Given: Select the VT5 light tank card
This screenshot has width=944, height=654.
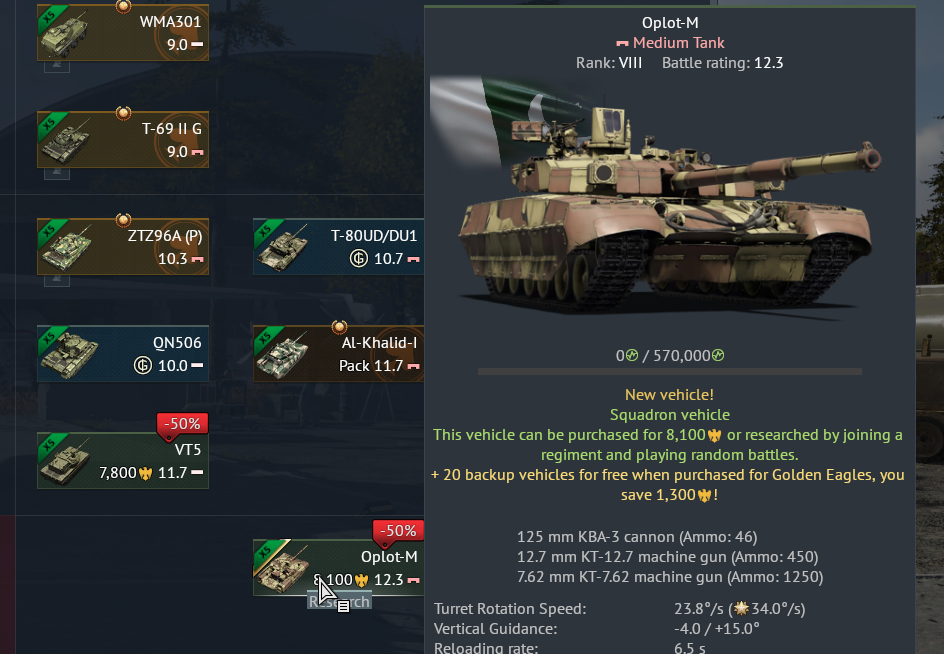Looking at the screenshot, I should click(x=123, y=461).
